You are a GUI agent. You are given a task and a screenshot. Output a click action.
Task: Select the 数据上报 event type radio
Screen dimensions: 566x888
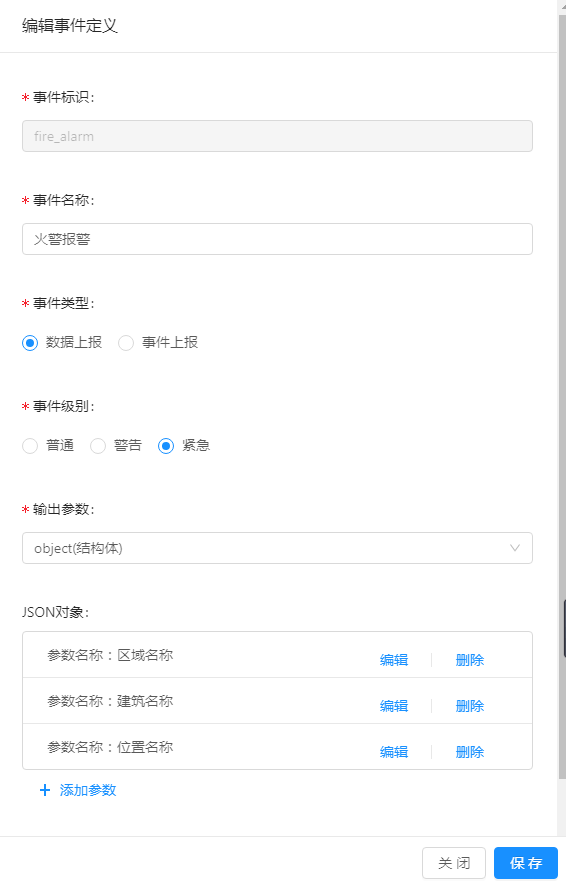coord(30,343)
